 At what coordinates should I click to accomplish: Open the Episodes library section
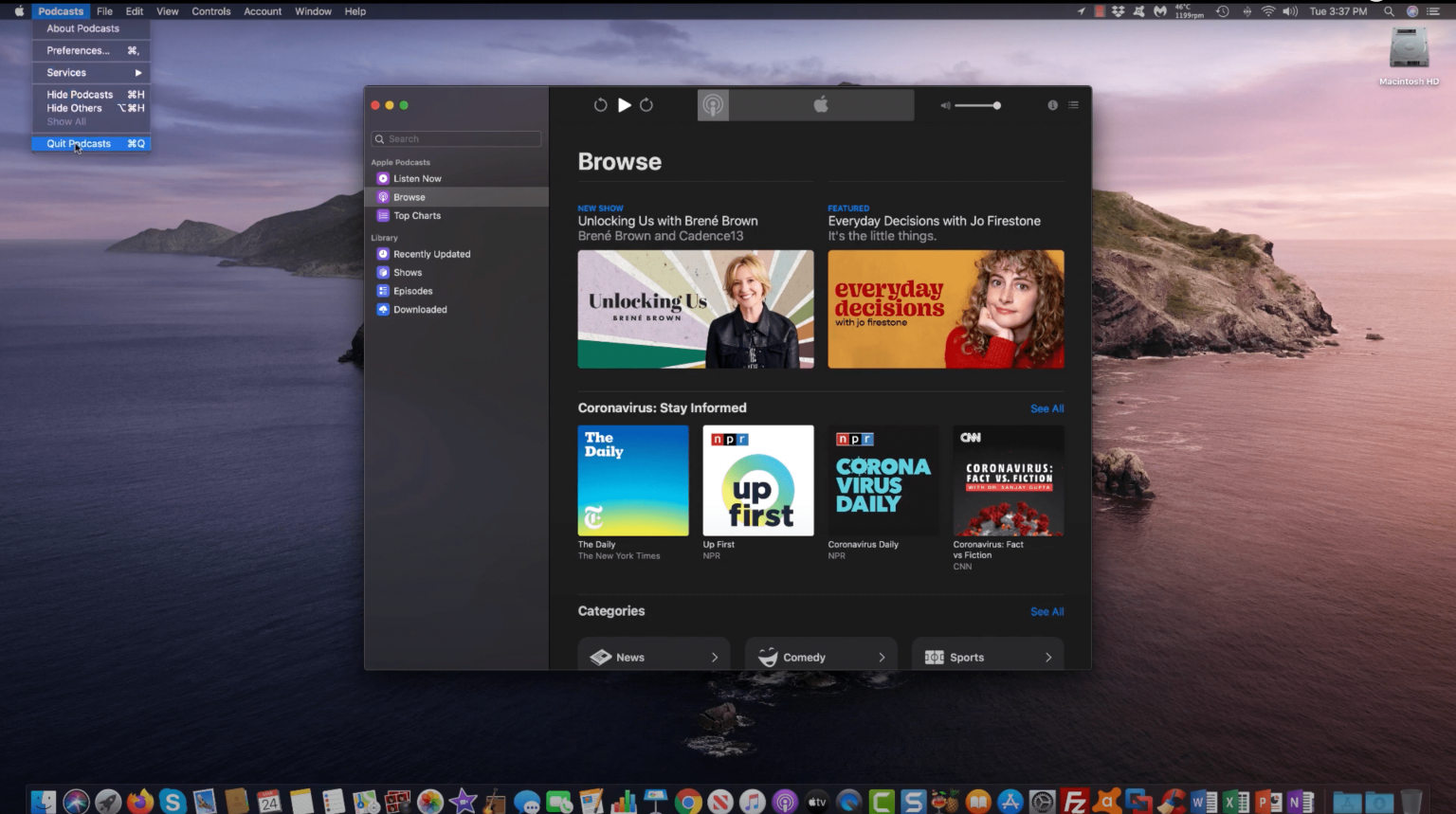coord(412,291)
